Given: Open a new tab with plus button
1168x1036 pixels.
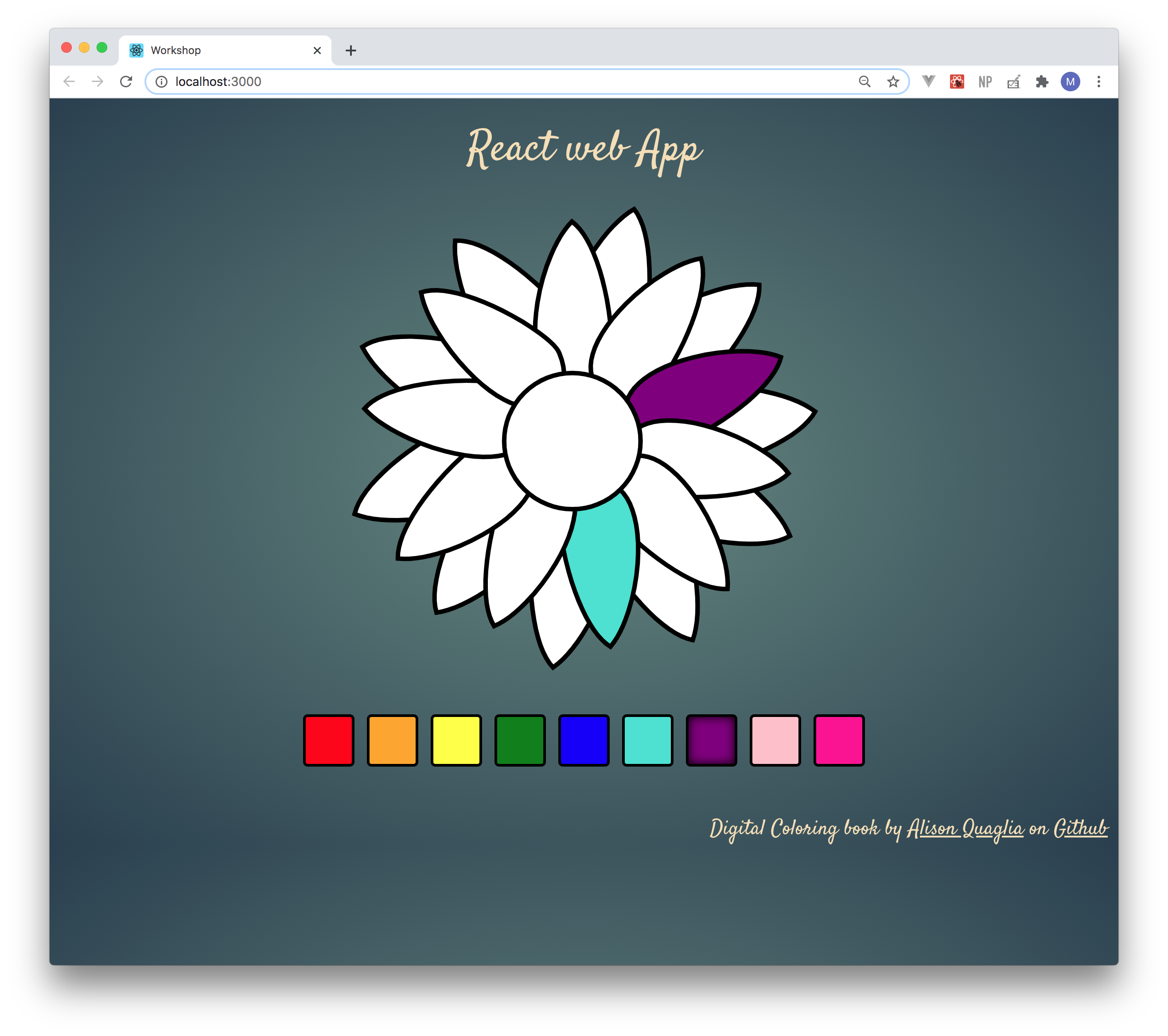Looking at the screenshot, I should pos(351,50).
